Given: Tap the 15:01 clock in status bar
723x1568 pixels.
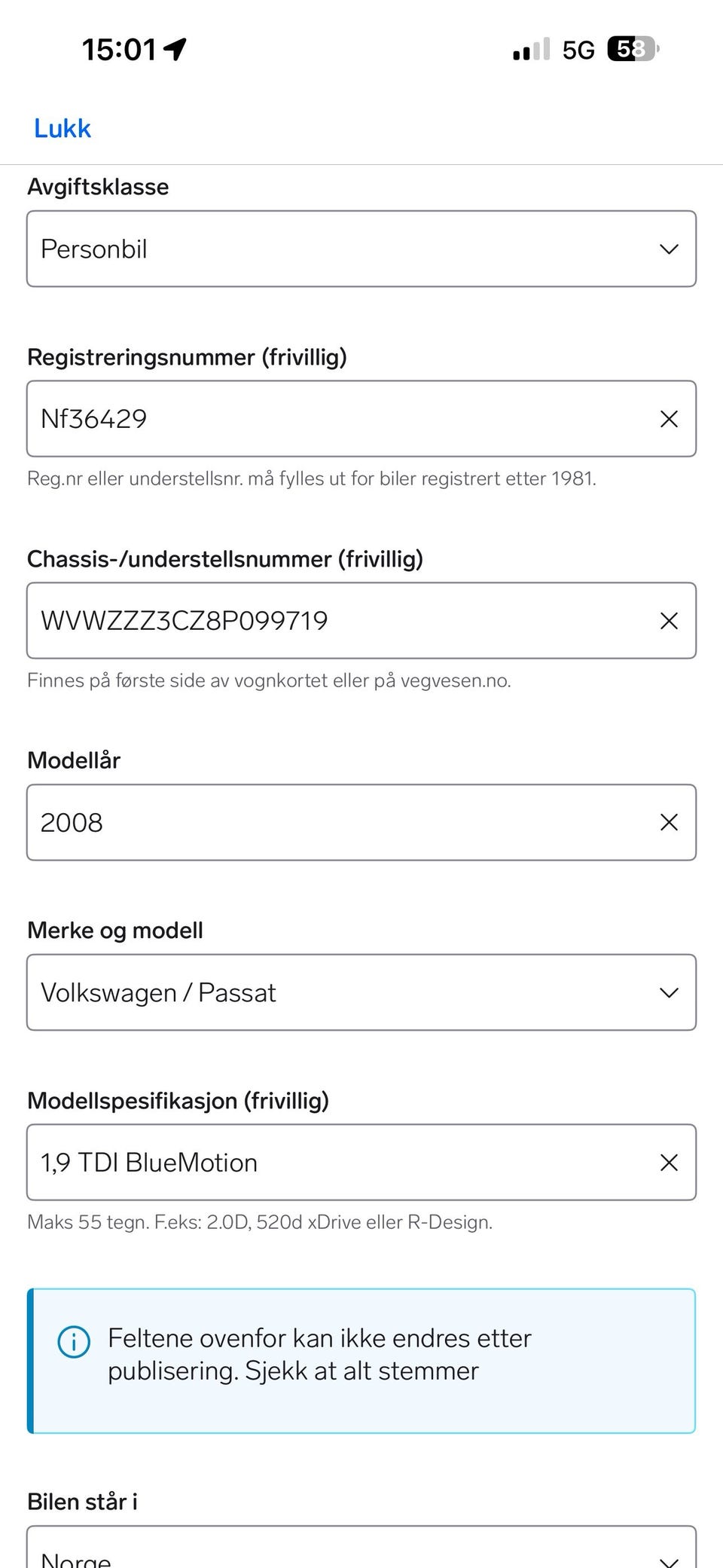Looking at the screenshot, I should coord(119,50).
